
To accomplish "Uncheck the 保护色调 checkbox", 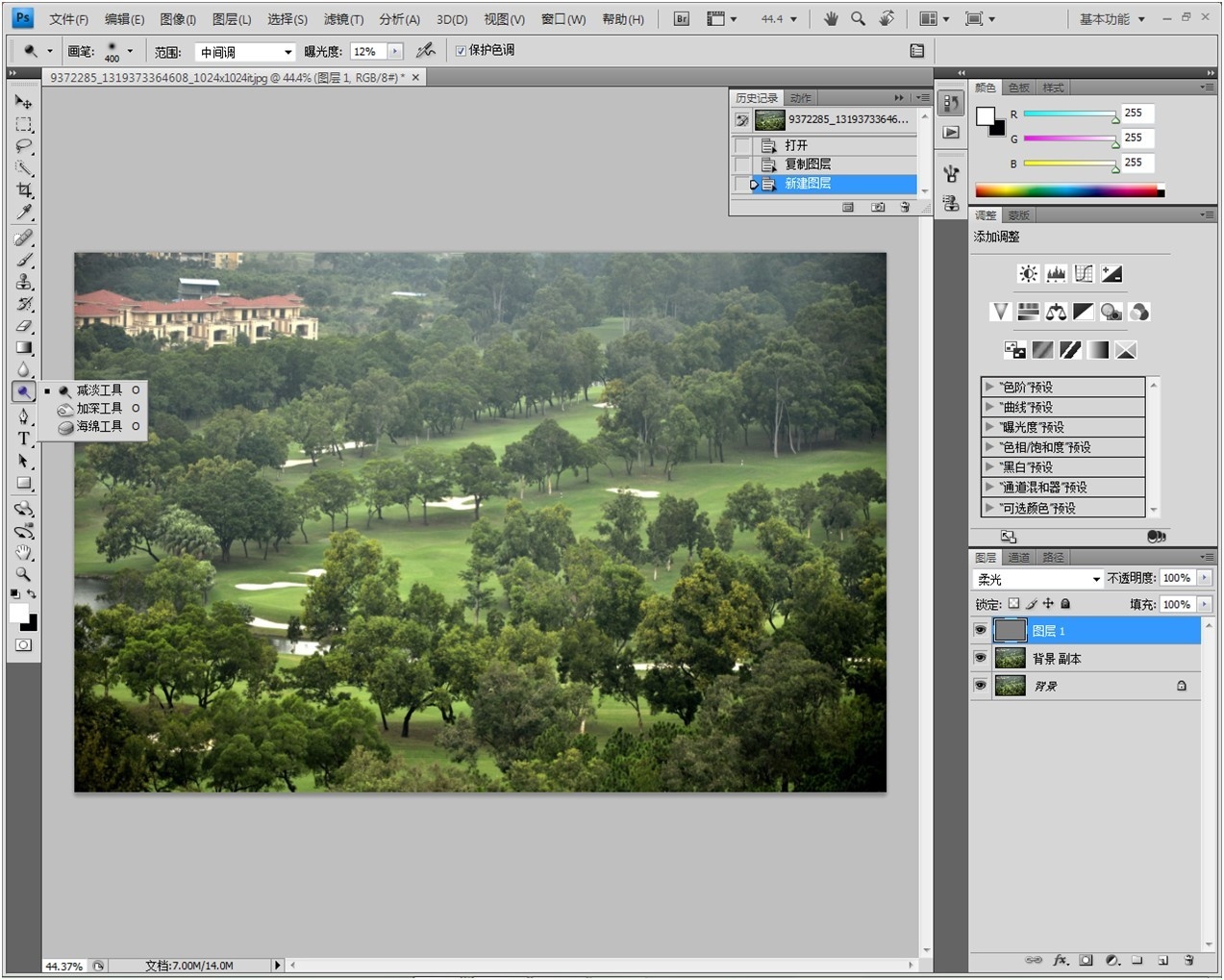I will click(461, 51).
